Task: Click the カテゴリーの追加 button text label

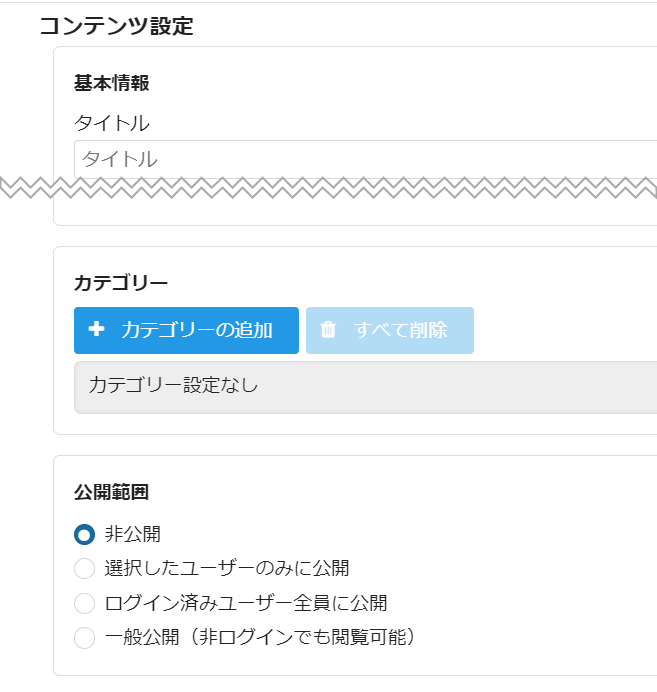Action: pyautogui.click(x=197, y=330)
